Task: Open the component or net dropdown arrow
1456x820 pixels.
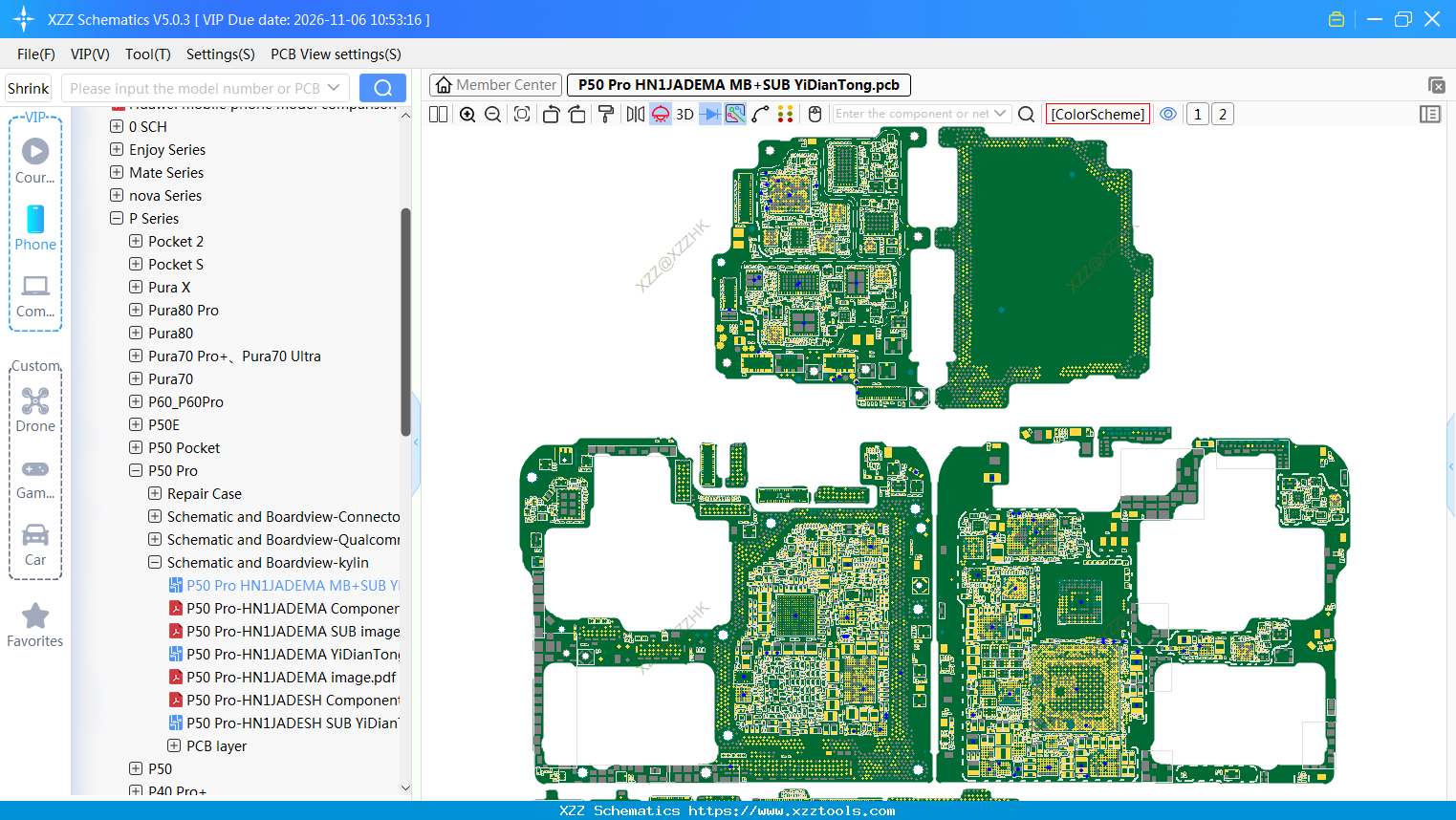Action: pyautogui.click(x=1000, y=114)
